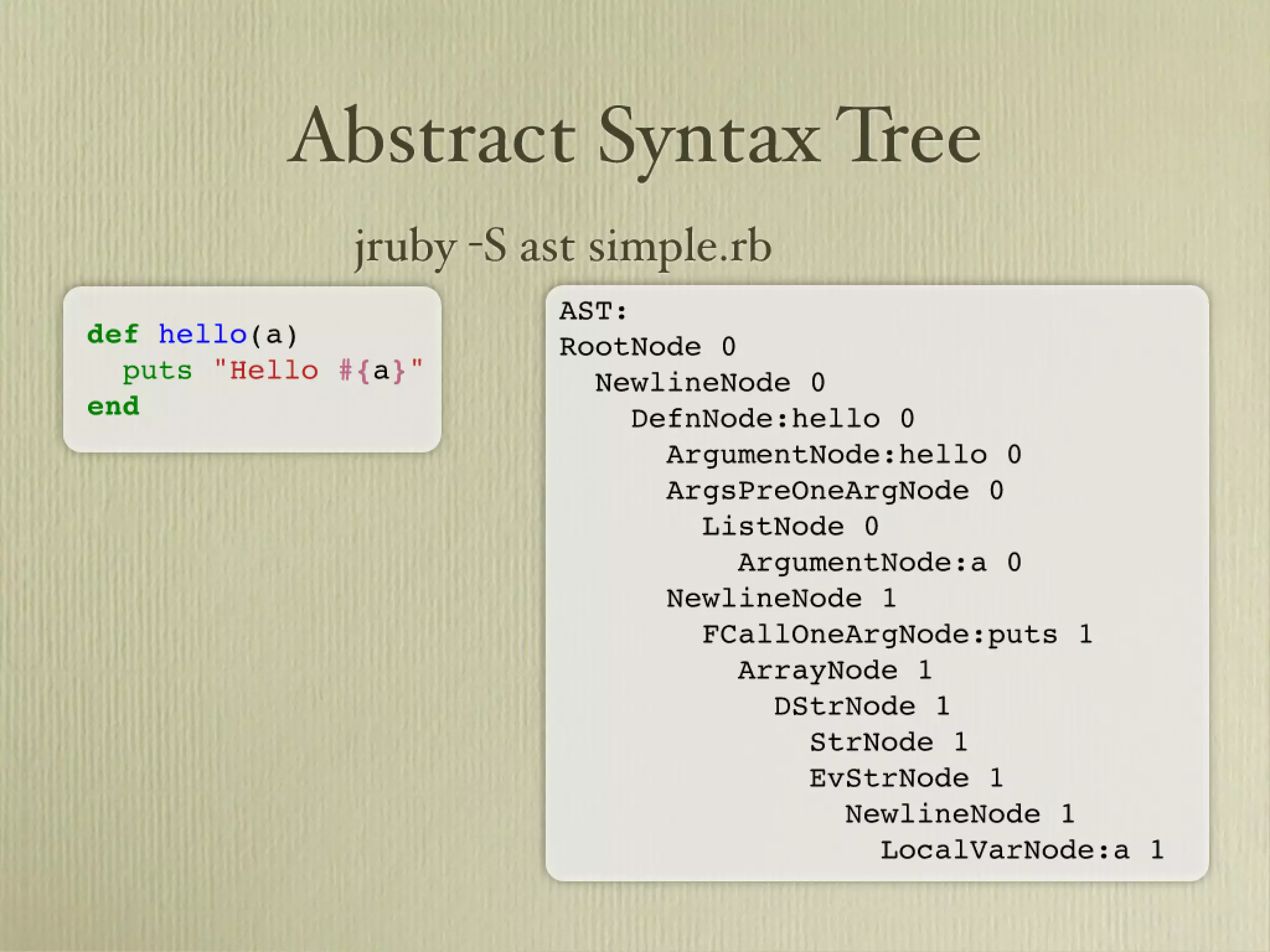Select the 'RootNode 0' line
1270x952 pixels.
[647, 346]
